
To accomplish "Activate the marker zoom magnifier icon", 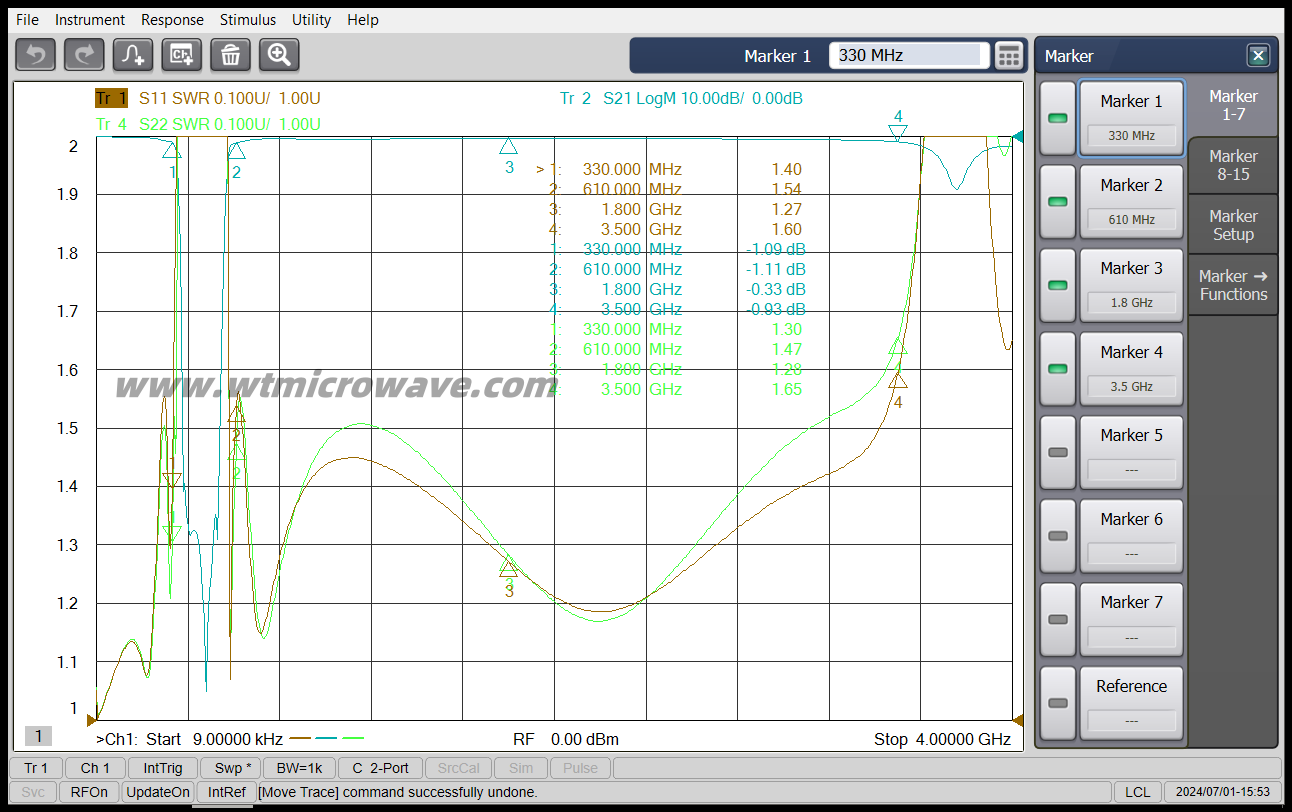I will click(x=278, y=55).
